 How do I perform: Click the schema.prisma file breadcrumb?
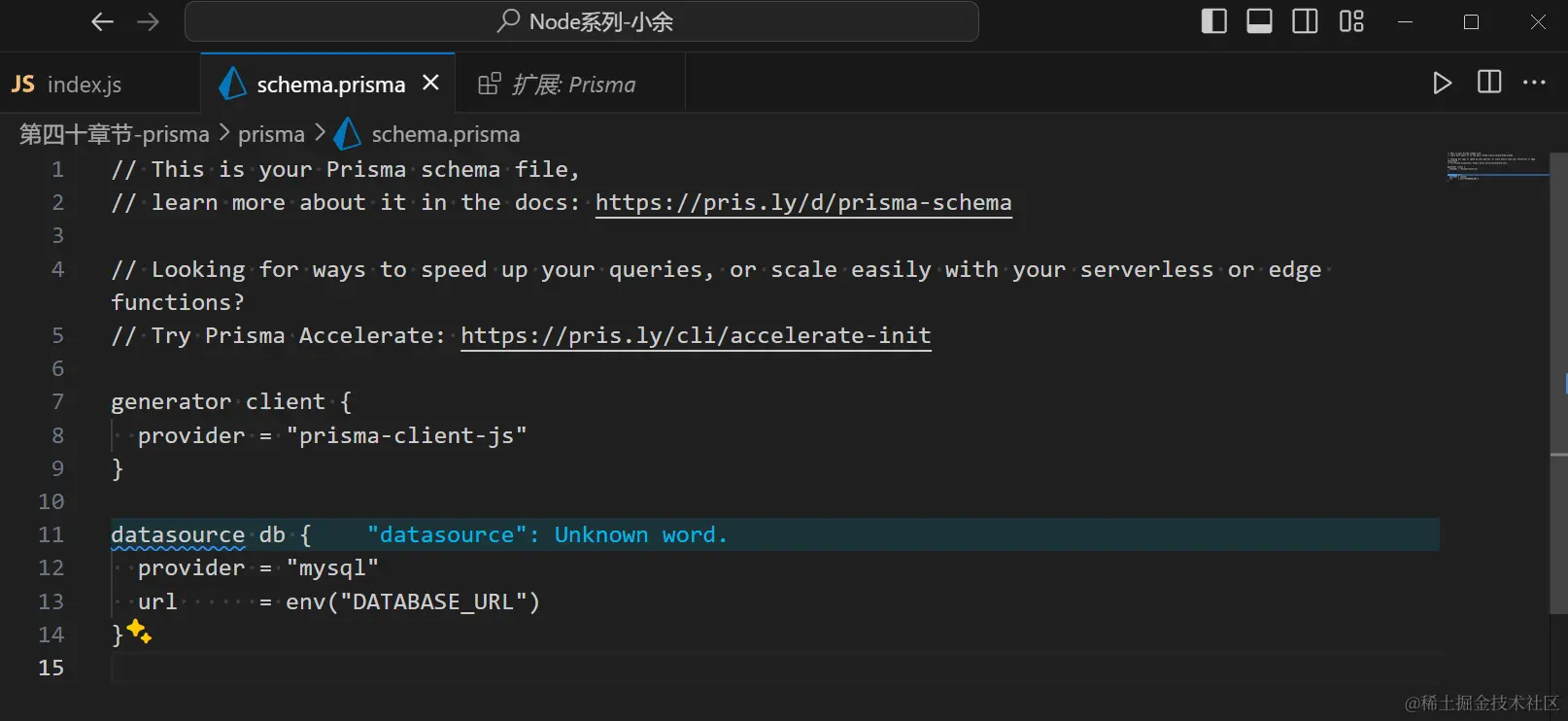click(x=445, y=134)
